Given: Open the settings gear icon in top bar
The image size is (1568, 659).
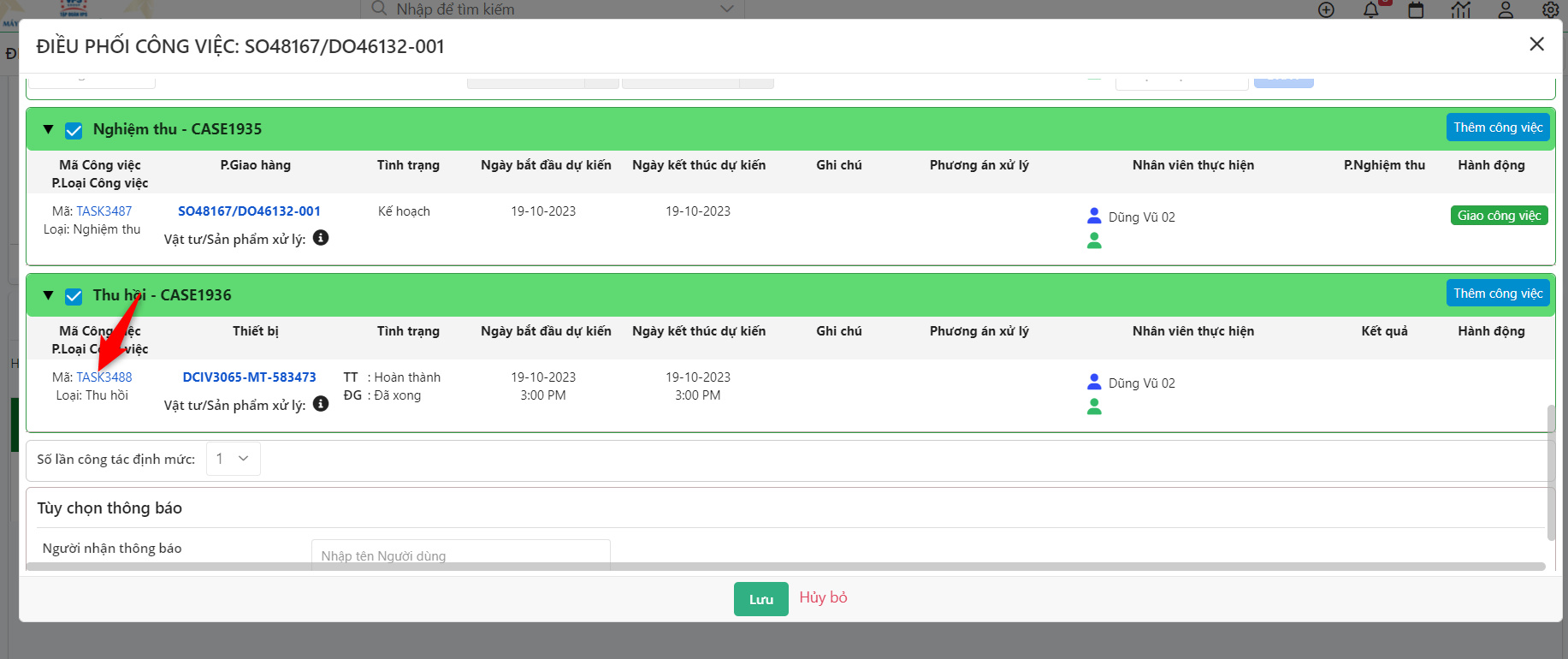Looking at the screenshot, I should click(1550, 10).
